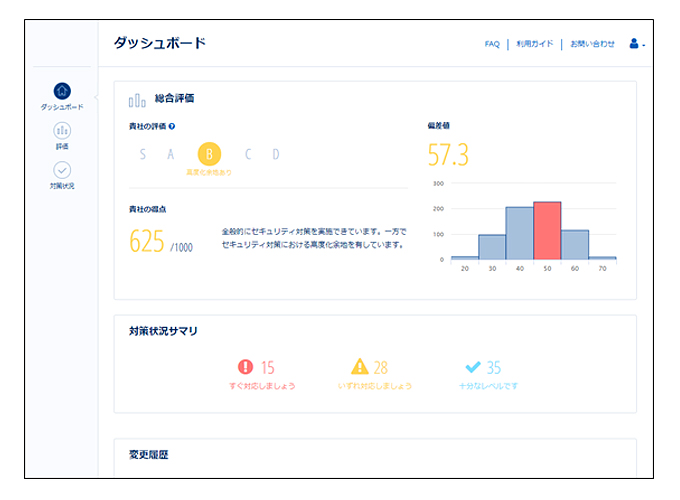Select the S rating grade
Image resolution: width=680 pixels, height=500 pixels.
point(143,154)
